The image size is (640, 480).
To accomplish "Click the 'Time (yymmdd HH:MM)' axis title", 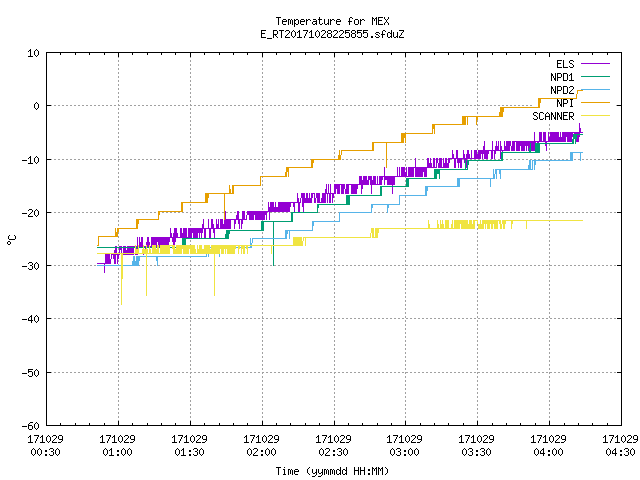I will tap(332, 471).
